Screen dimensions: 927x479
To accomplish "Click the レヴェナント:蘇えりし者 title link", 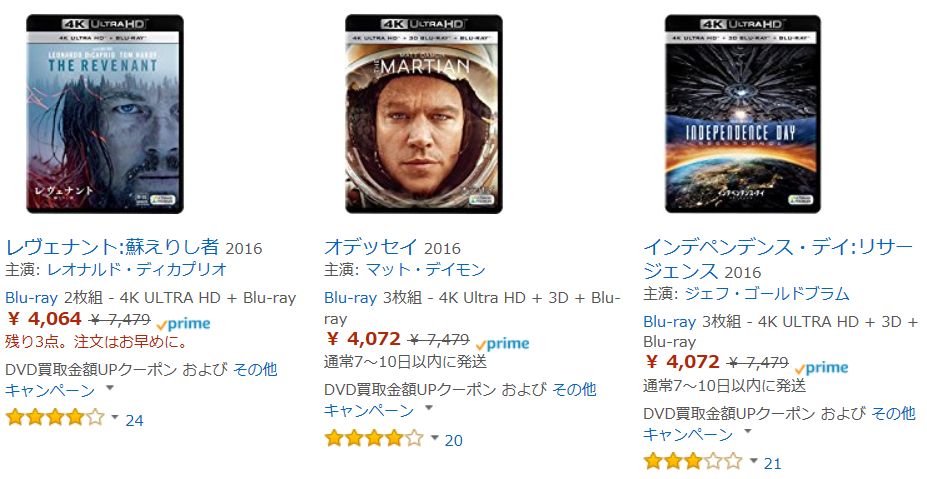I will pos(112,247).
